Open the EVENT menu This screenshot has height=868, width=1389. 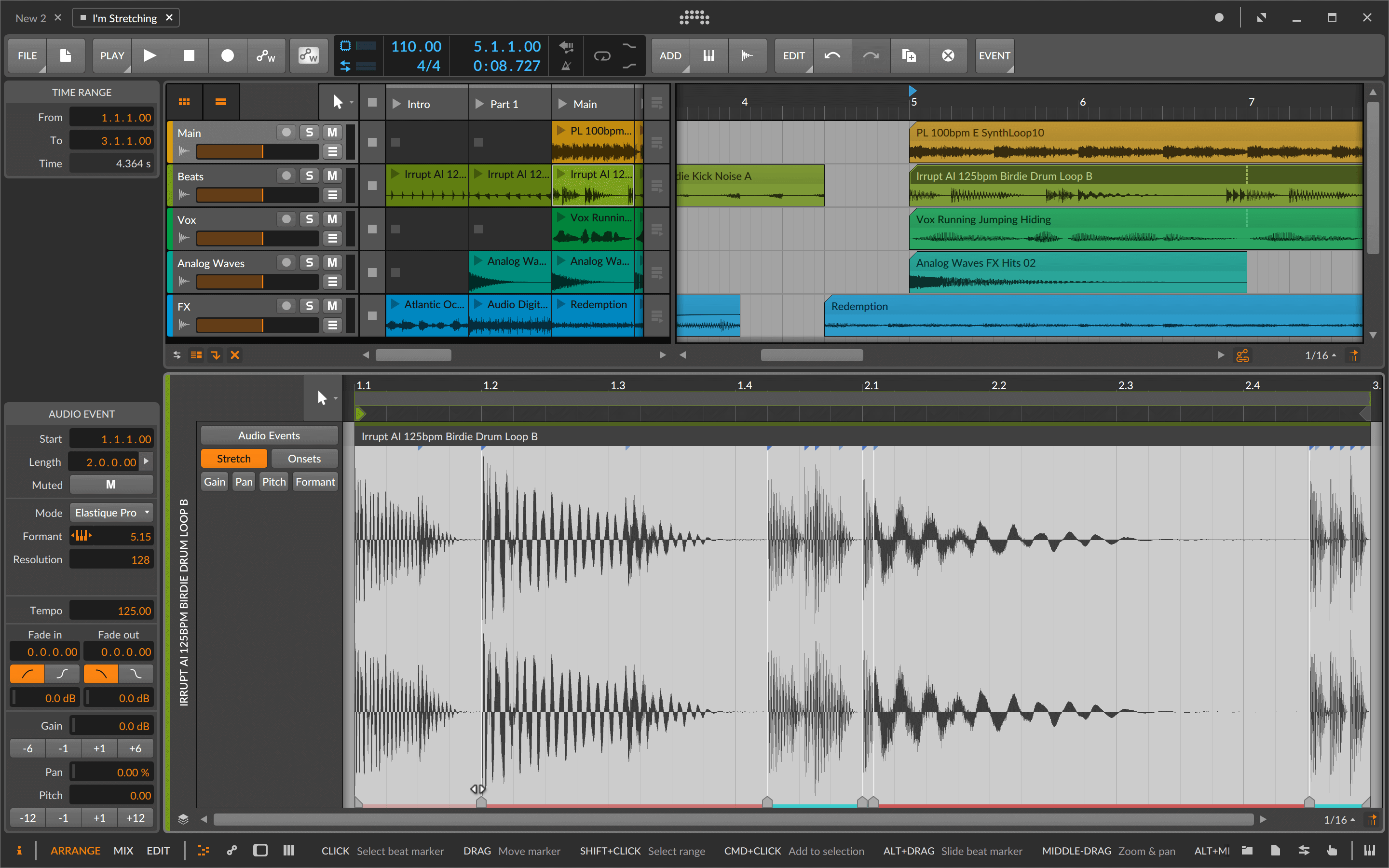click(x=994, y=55)
